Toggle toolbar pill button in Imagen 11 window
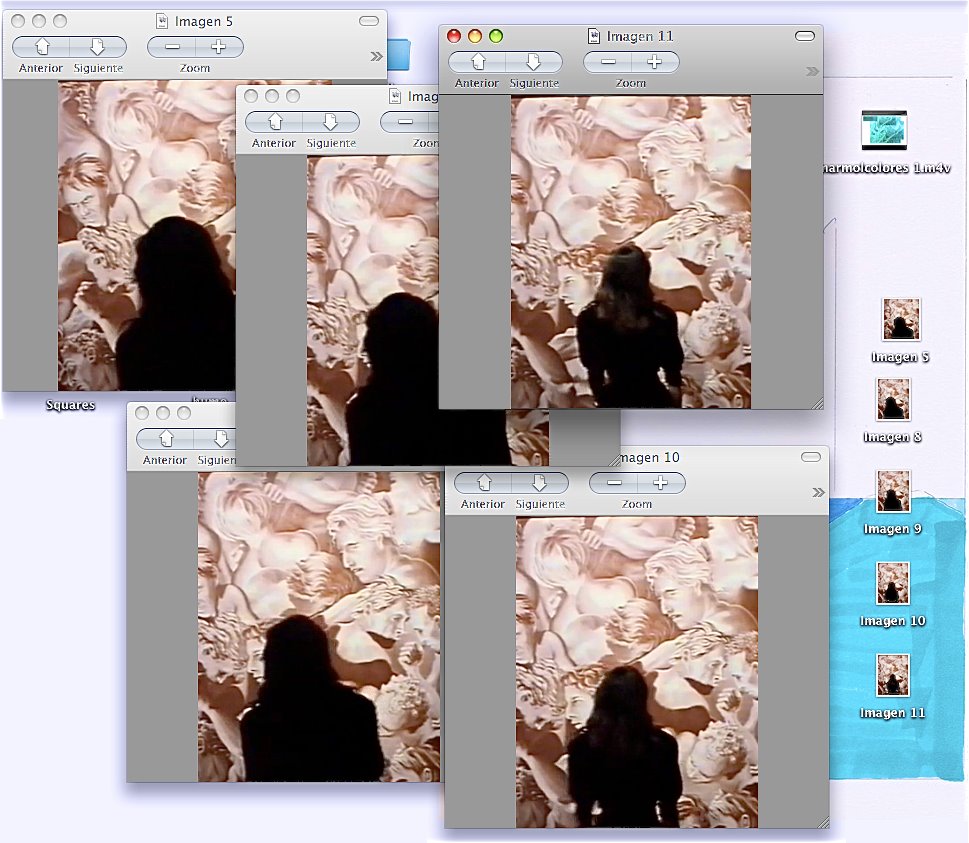Viewport: 969px width, 843px height. click(x=805, y=36)
